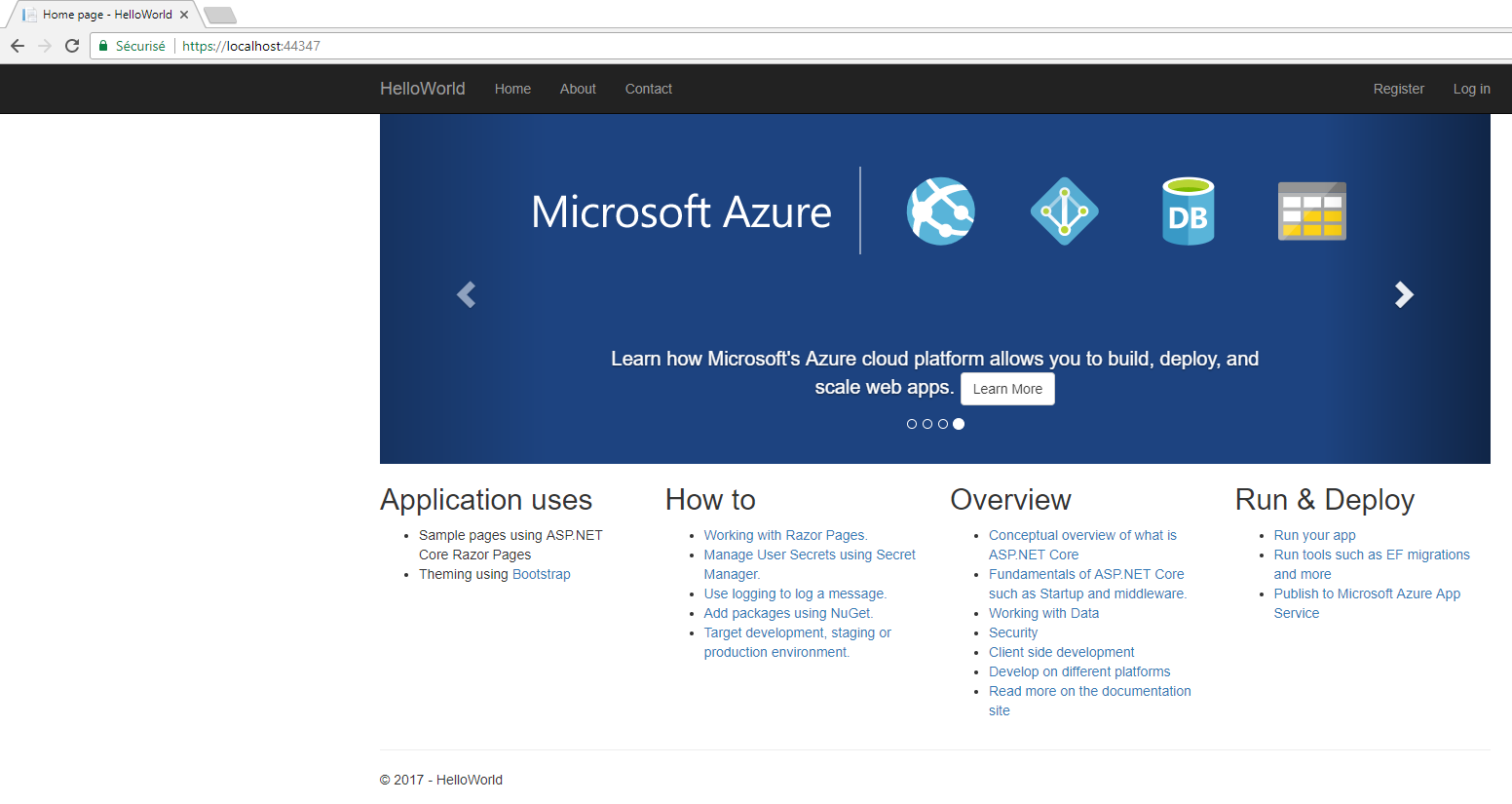Click the Azure globe web icon

tap(940, 211)
